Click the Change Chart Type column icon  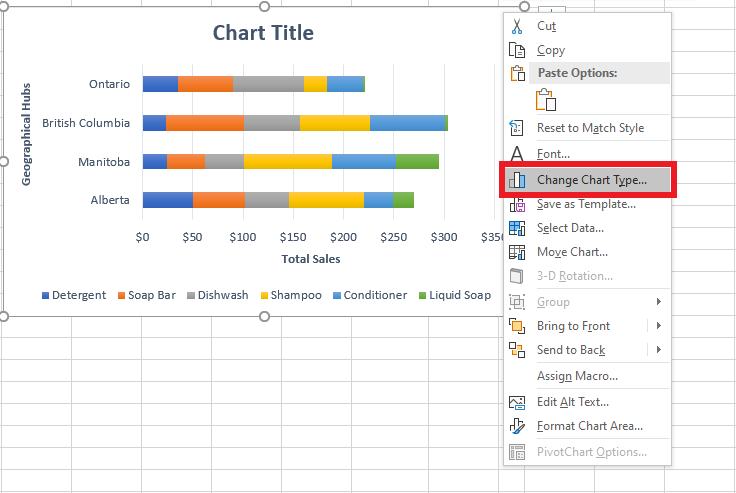pyautogui.click(x=517, y=180)
